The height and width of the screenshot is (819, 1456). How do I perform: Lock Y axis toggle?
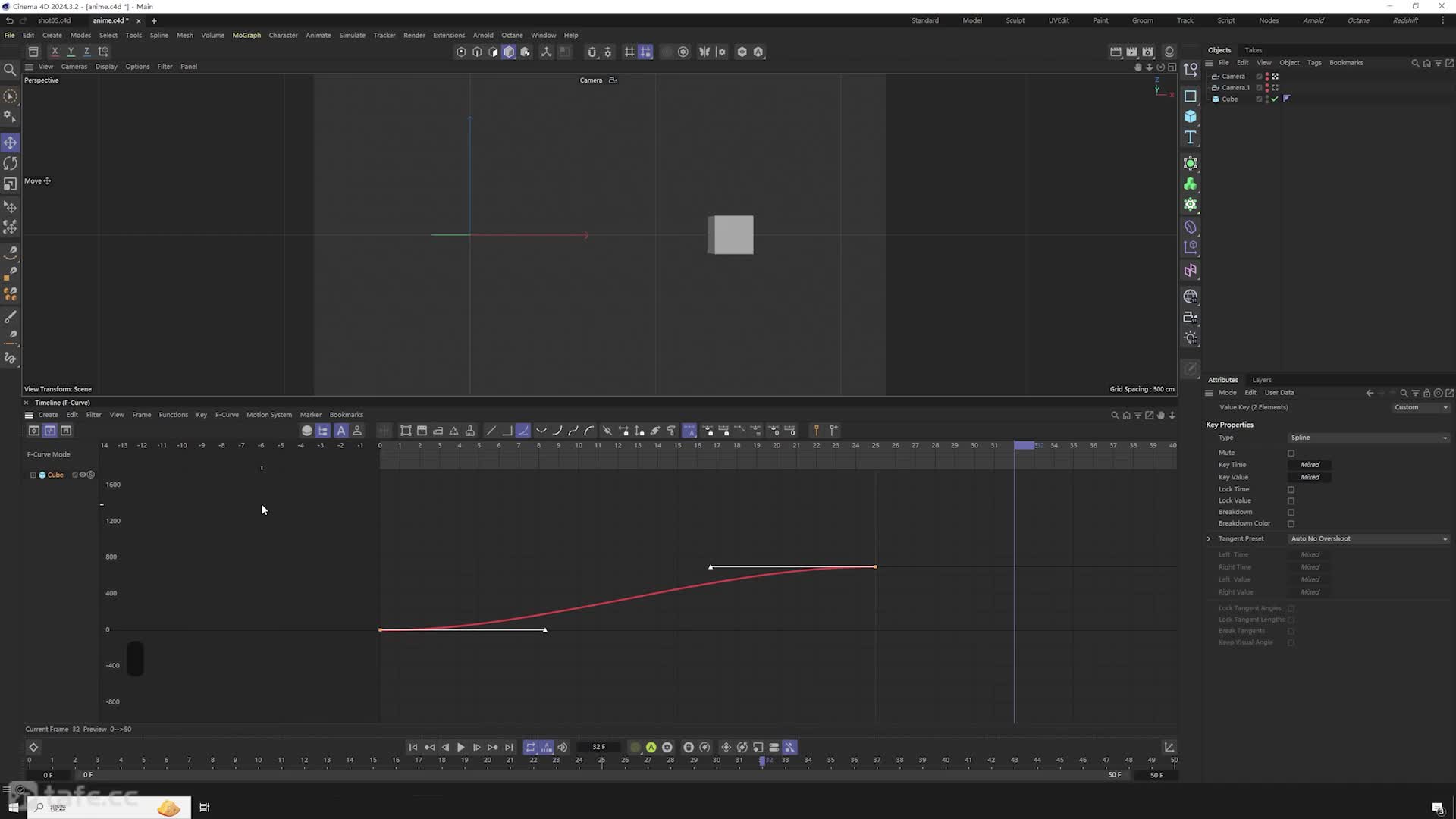click(x=71, y=52)
